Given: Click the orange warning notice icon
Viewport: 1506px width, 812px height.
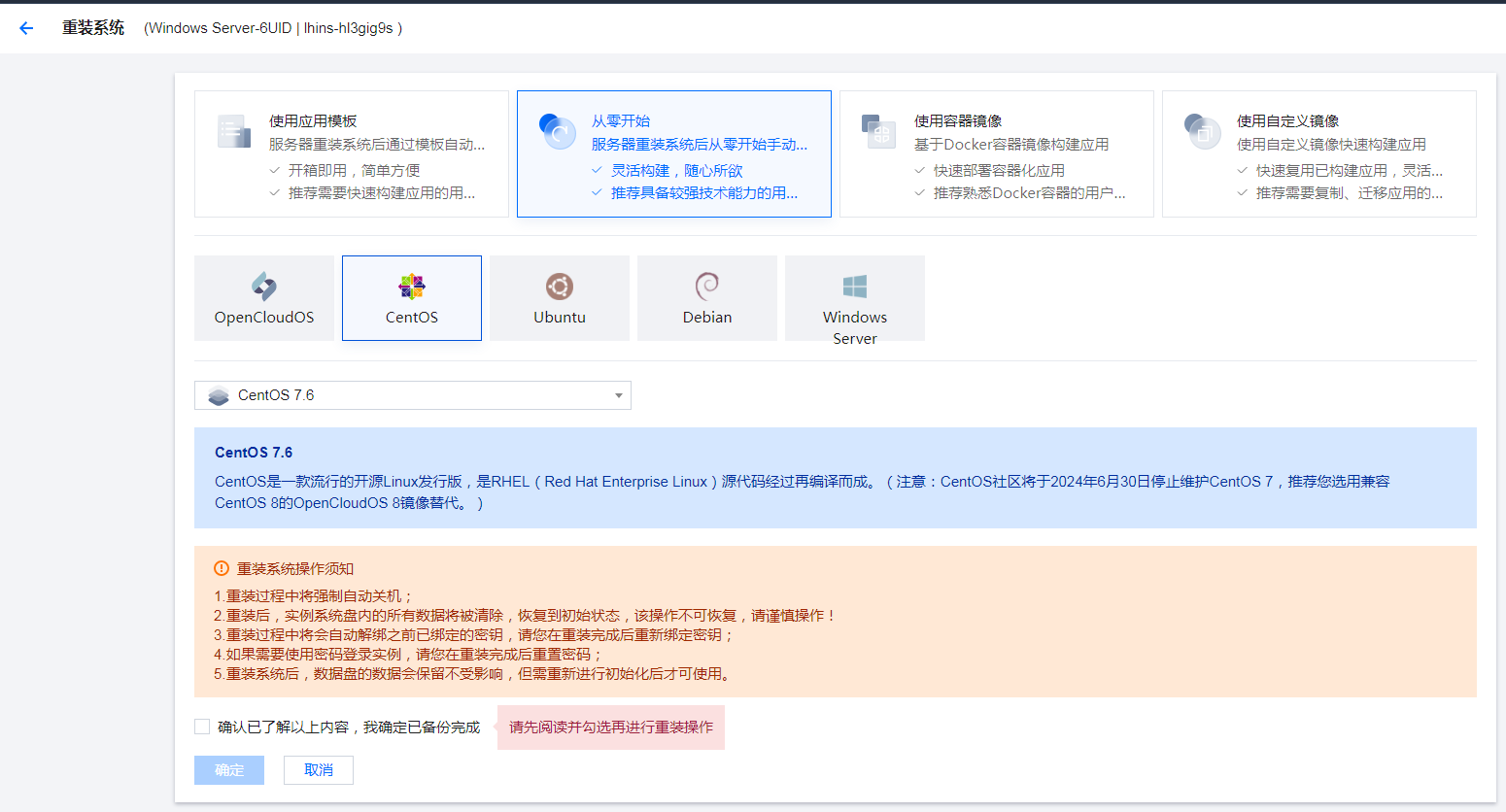Looking at the screenshot, I should point(222,568).
